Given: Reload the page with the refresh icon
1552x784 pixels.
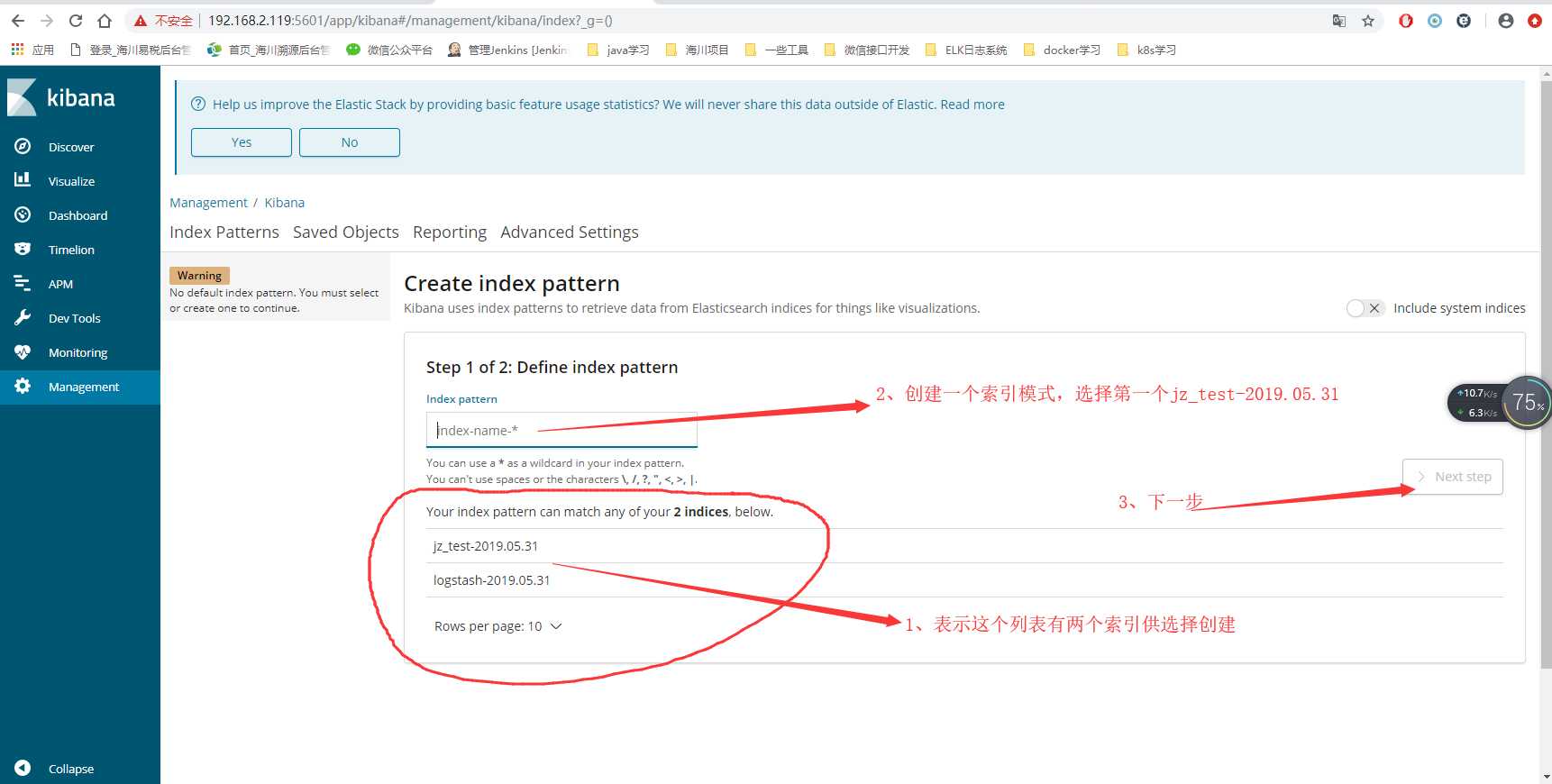Looking at the screenshot, I should click(x=76, y=21).
